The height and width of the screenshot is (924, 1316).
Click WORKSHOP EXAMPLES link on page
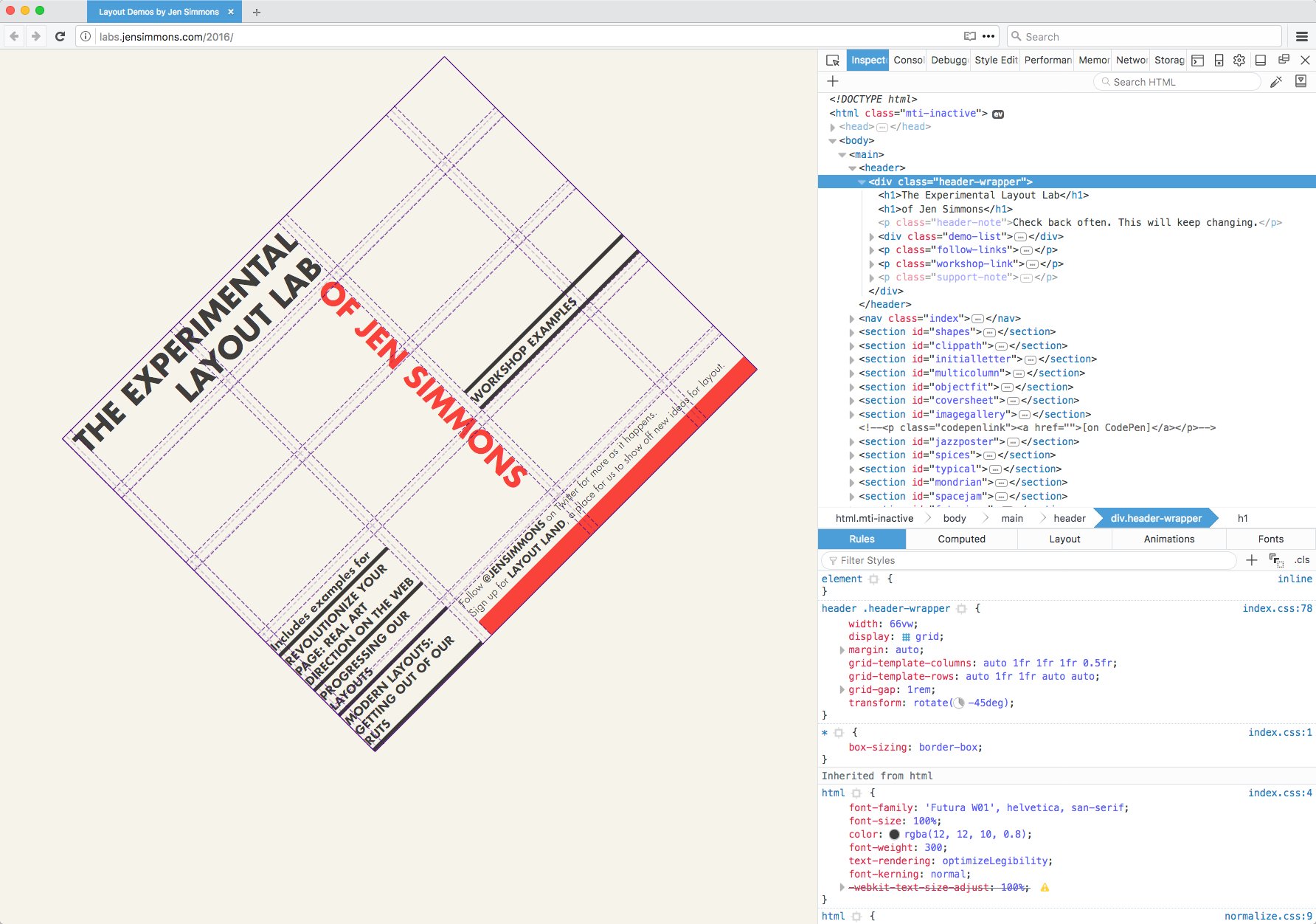(524, 350)
